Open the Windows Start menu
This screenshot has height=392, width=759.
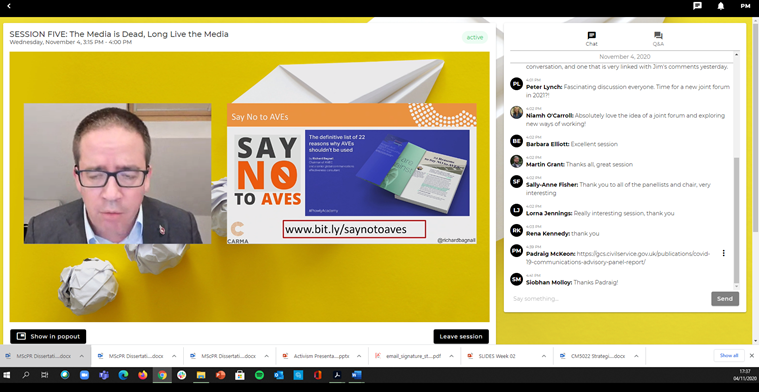click(7, 375)
